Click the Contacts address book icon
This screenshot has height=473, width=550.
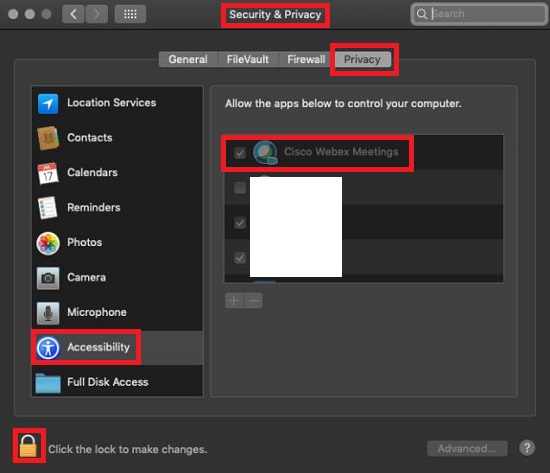click(x=48, y=138)
